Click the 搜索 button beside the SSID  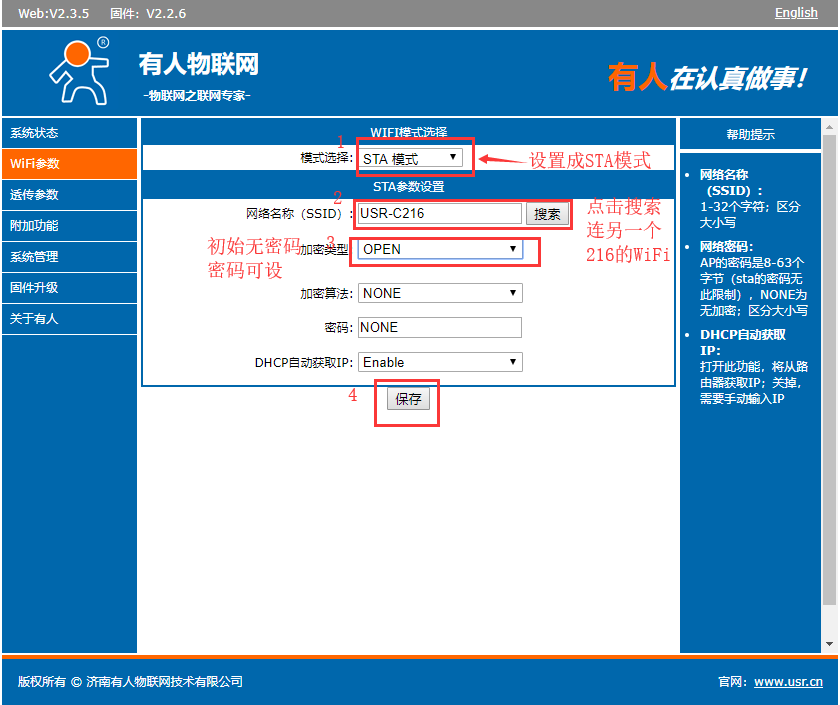click(547, 214)
